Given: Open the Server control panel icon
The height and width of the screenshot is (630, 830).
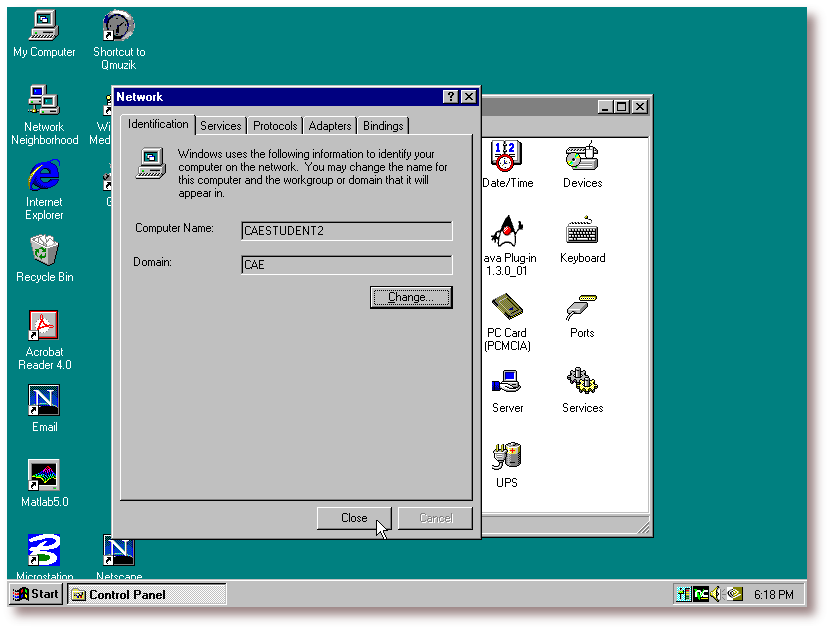Looking at the screenshot, I should (x=507, y=382).
